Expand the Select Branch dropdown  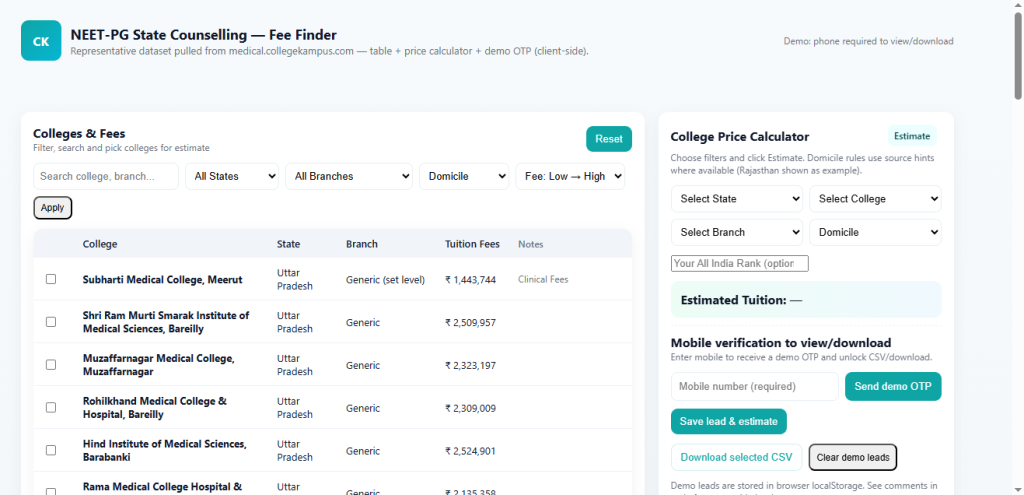point(736,232)
